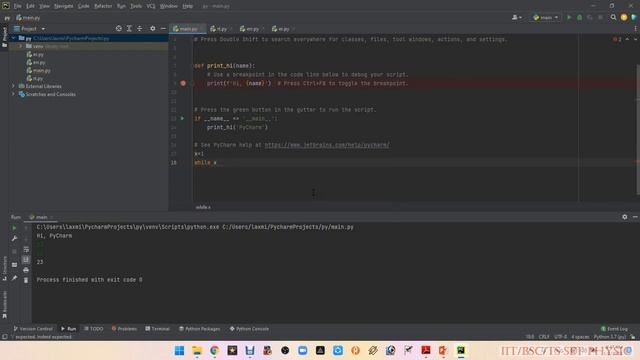Click Python 3.7 interpreter status widget
This screenshot has width=640, height=360.
610,337
